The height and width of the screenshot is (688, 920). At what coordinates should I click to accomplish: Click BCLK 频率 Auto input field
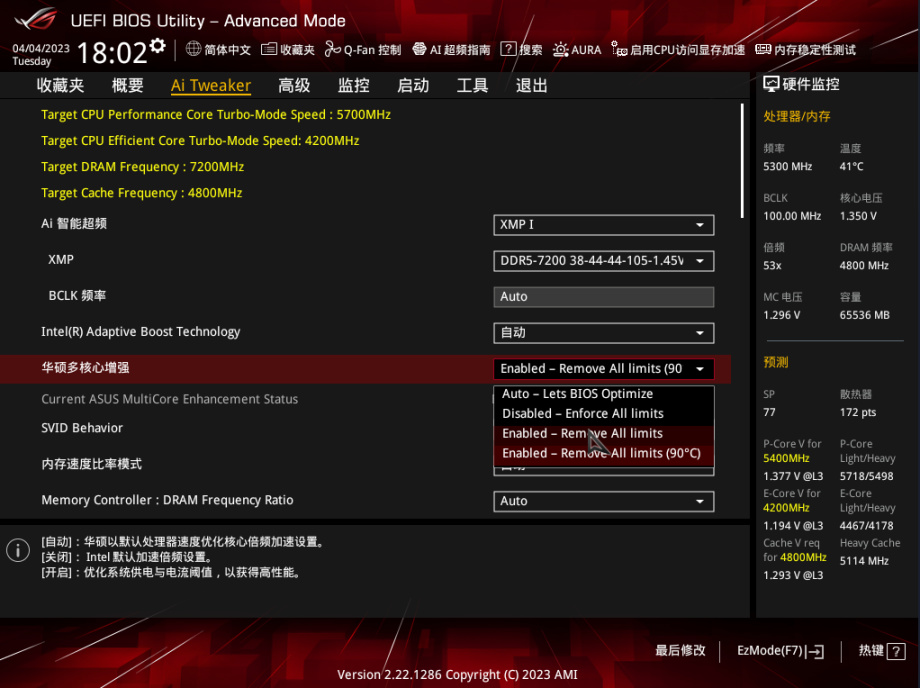[x=604, y=297]
